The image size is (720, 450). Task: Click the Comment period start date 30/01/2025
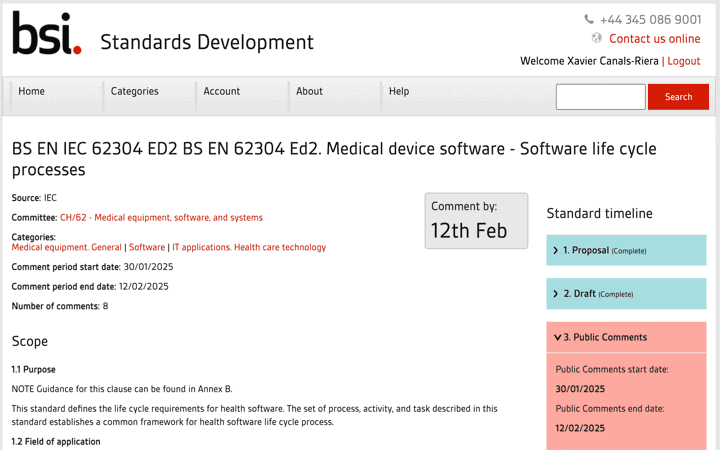[92, 267]
